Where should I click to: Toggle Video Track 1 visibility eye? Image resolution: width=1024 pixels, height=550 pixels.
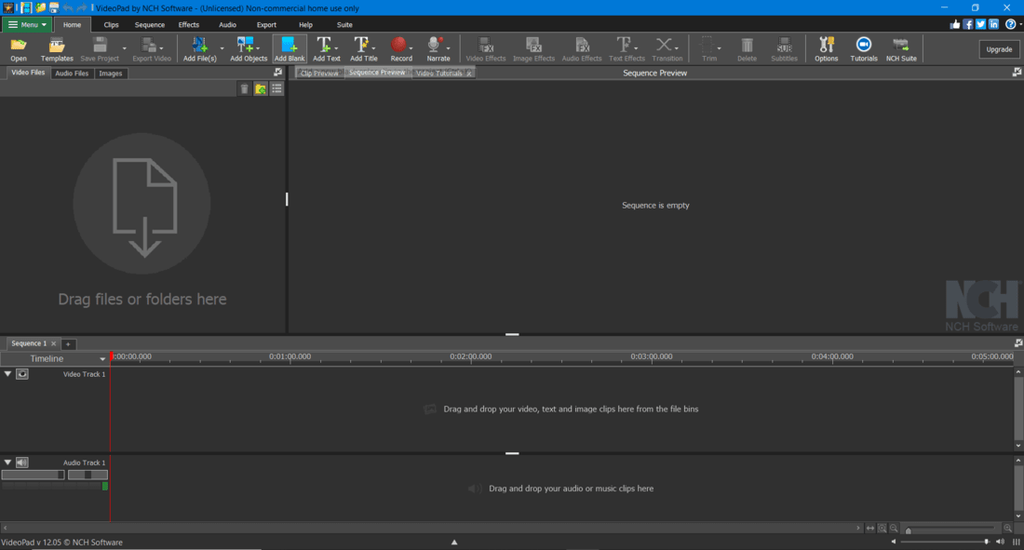click(22, 374)
